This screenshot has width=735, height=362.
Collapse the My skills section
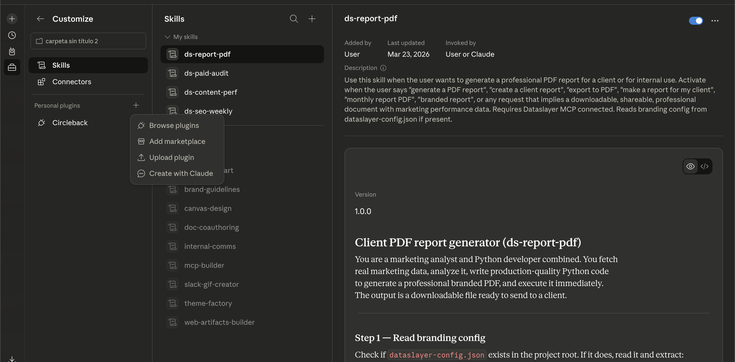pyautogui.click(x=181, y=37)
